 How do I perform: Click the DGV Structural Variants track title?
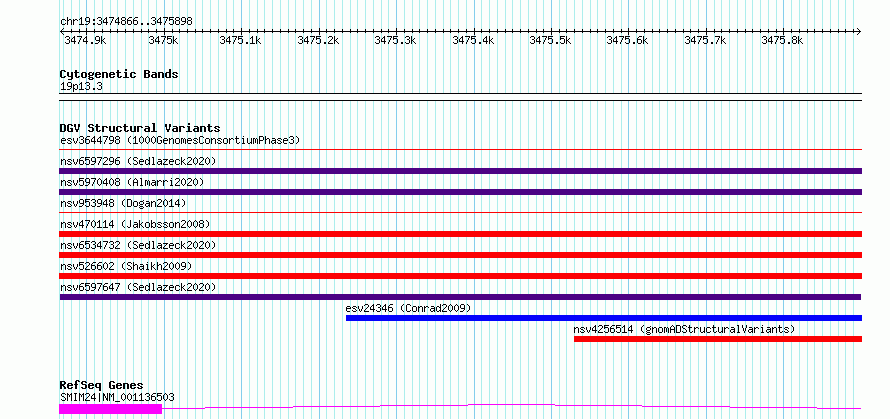(x=140, y=128)
